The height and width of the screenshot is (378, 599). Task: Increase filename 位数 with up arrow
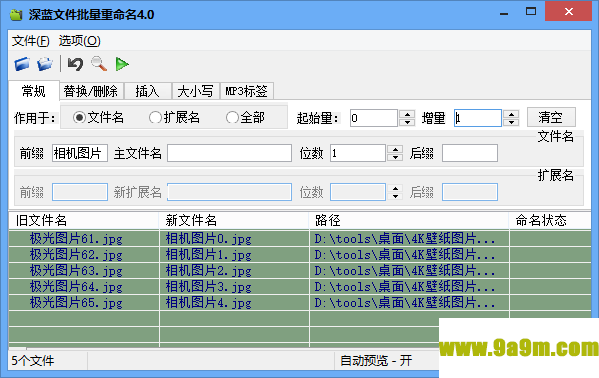pos(395,149)
